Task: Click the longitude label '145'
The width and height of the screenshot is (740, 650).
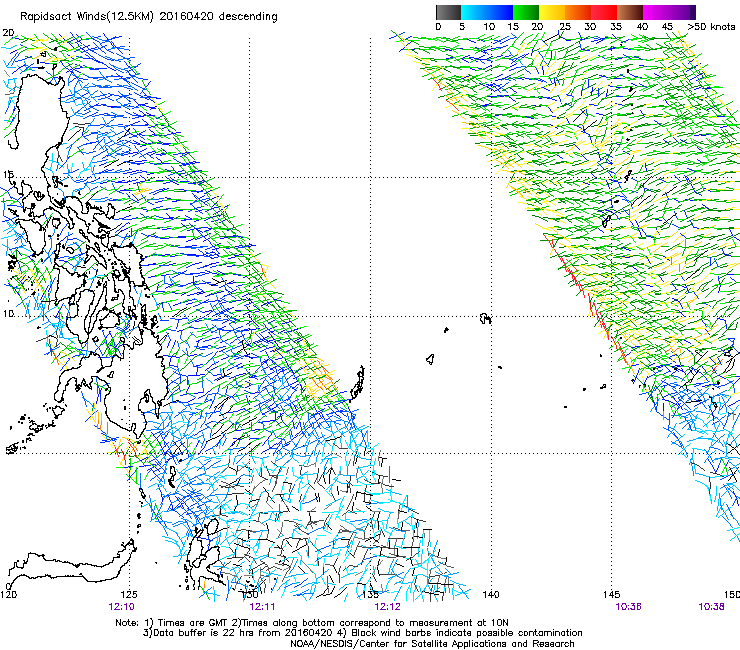Action: pyautogui.click(x=611, y=594)
